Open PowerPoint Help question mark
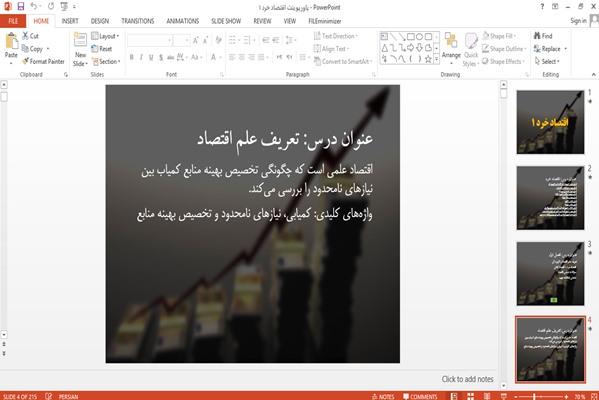This screenshot has height=400, width=599. pos(542,6)
